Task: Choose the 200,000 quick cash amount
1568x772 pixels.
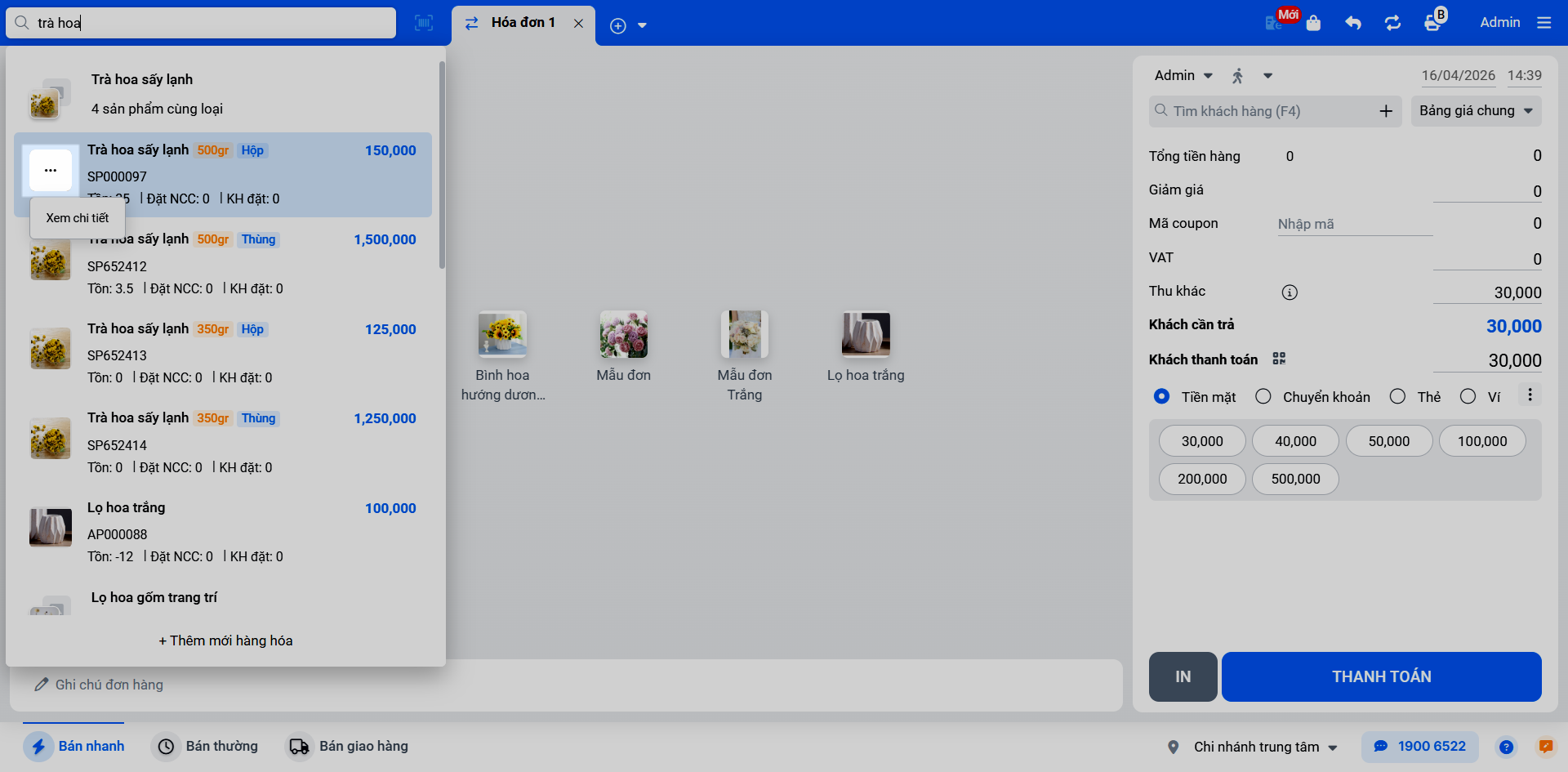Action: tap(1202, 479)
